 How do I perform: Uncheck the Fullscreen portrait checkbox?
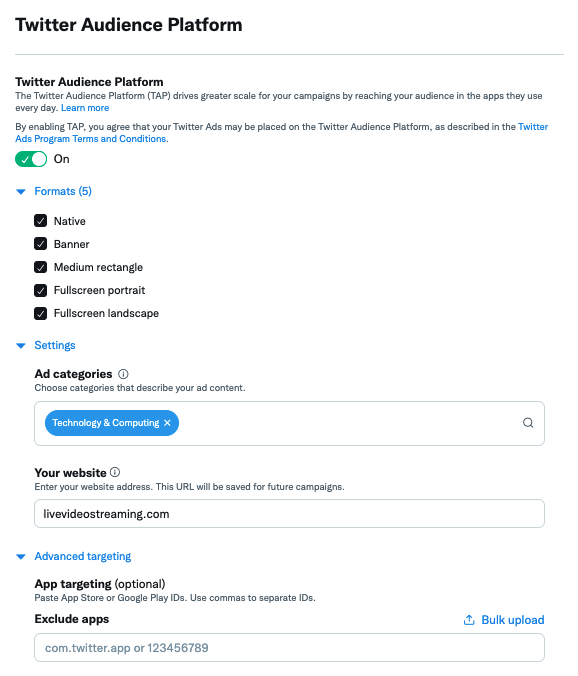pyautogui.click(x=41, y=290)
